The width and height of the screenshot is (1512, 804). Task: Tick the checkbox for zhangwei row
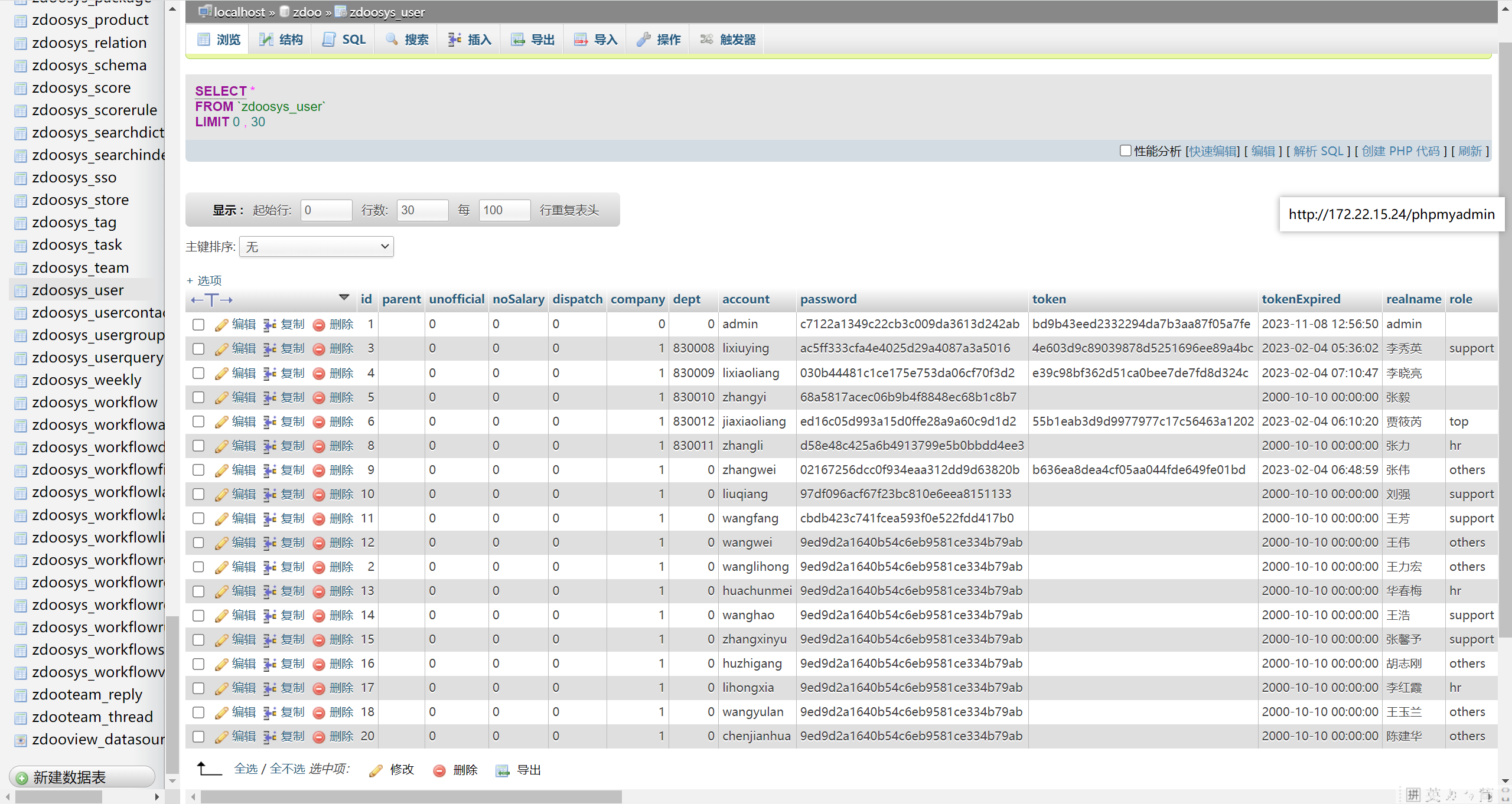[x=198, y=470]
